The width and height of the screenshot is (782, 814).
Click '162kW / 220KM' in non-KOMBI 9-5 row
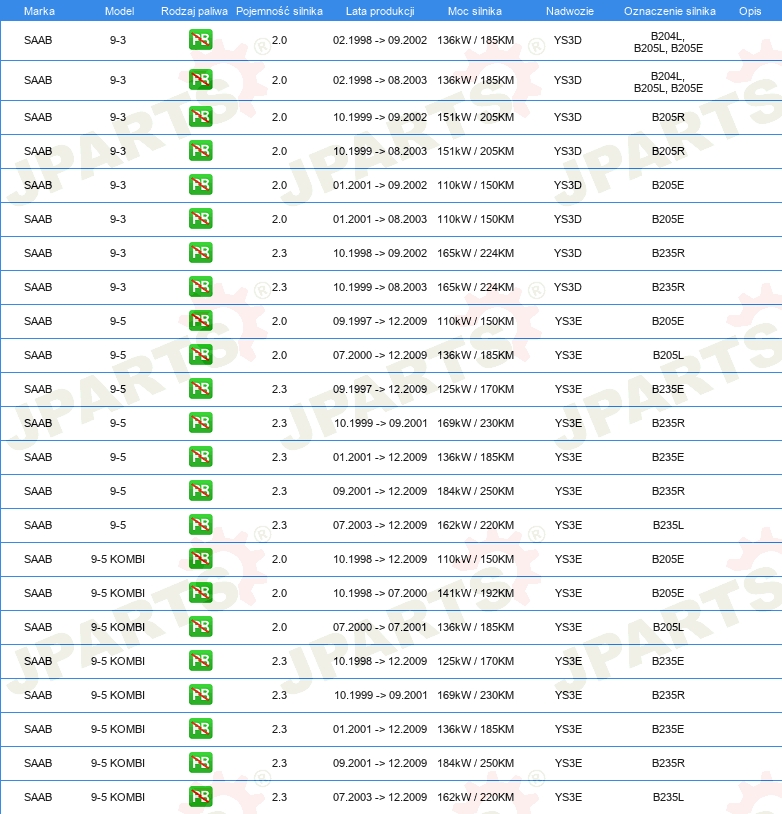pyautogui.click(x=476, y=525)
